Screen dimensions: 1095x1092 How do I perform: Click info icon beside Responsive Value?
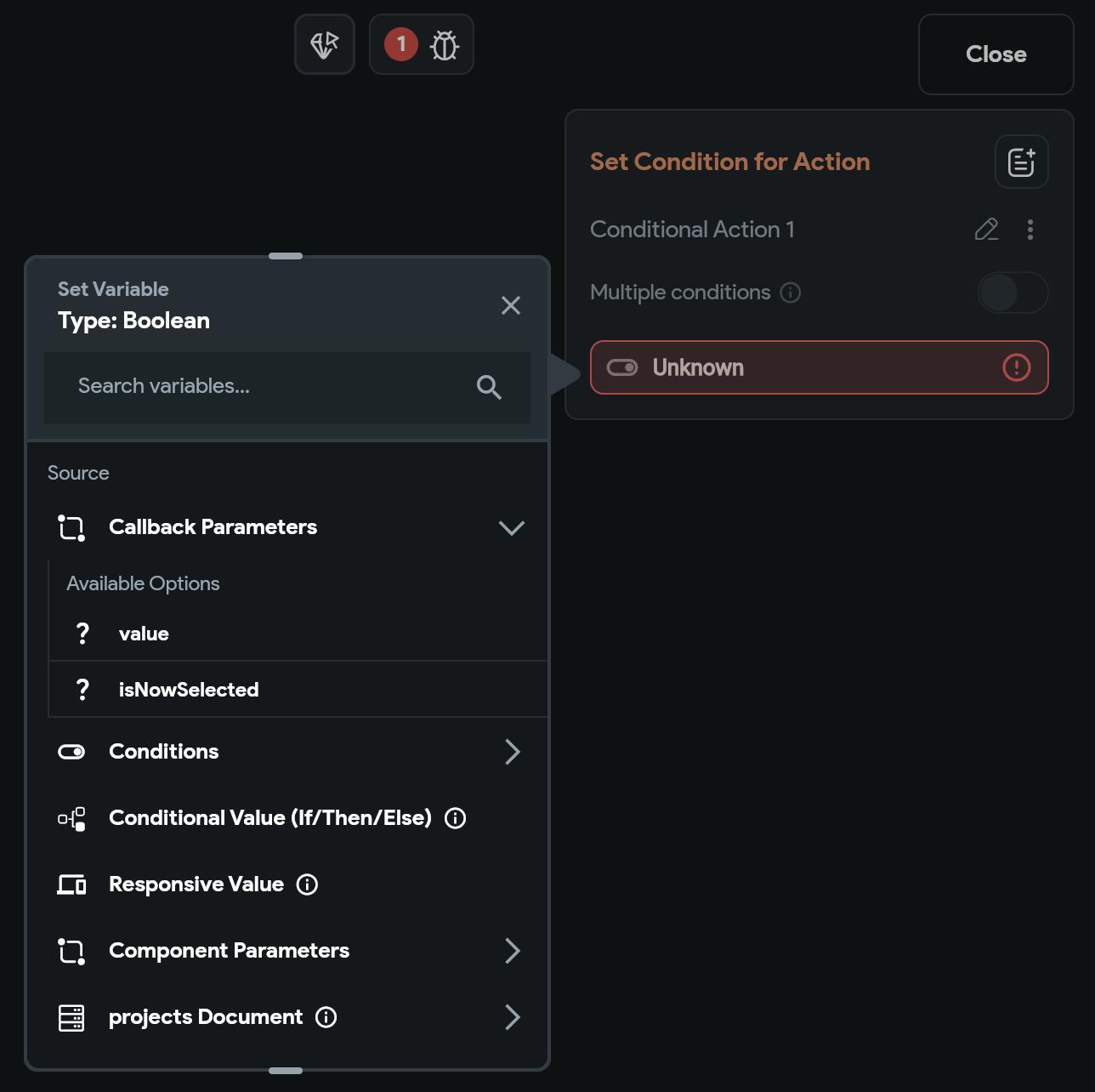click(307, 884)
